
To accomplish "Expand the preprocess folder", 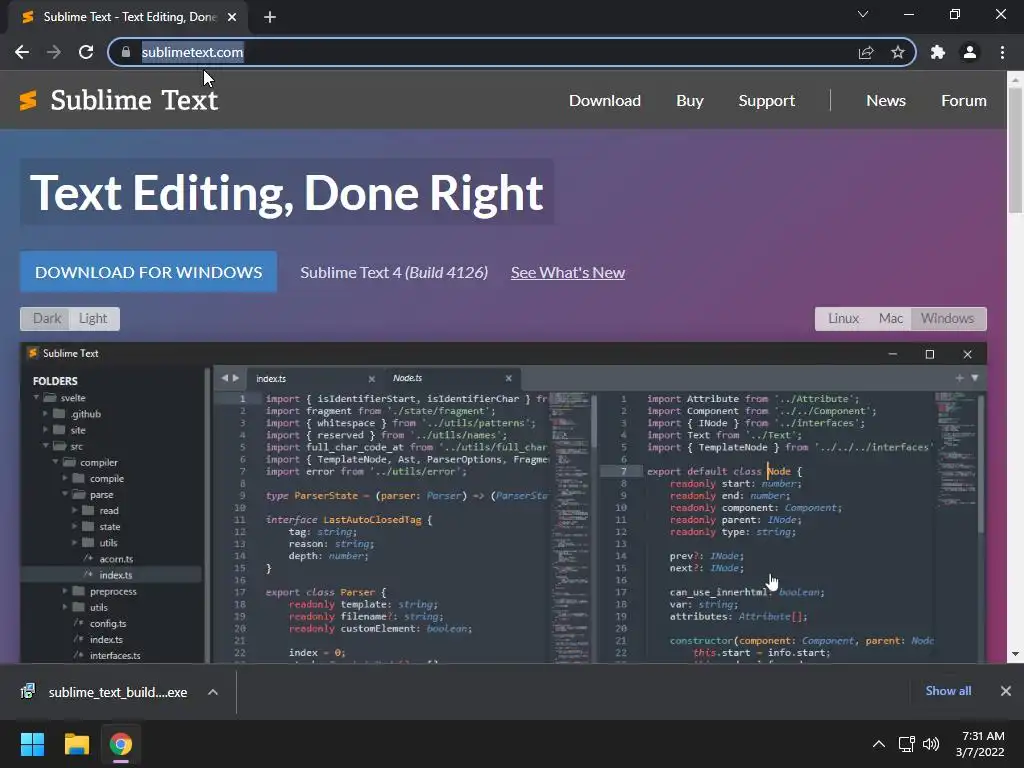I will [65, 591].
